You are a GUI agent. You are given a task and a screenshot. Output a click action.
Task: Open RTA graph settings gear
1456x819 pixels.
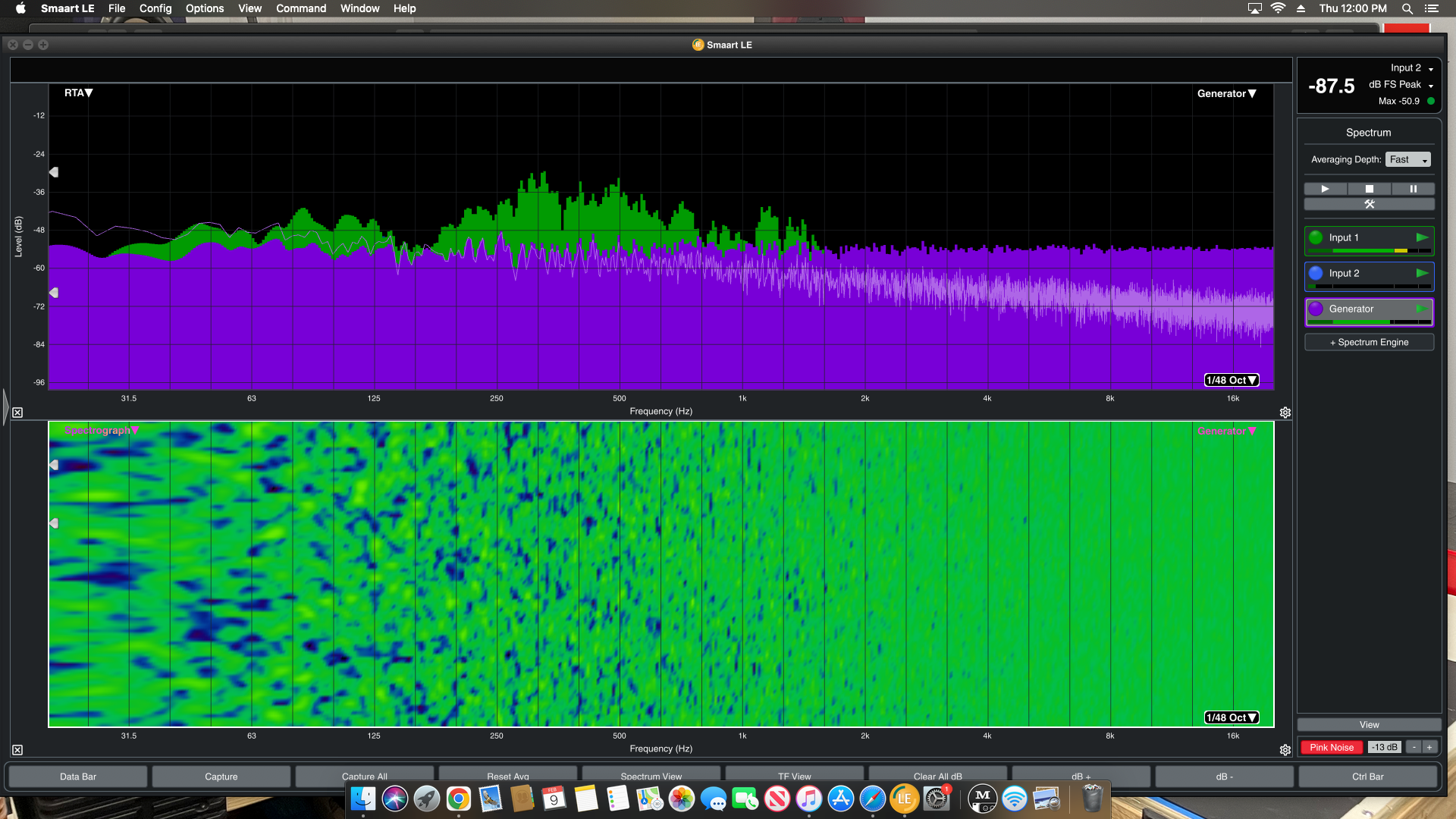click(x=1285, y=413)
